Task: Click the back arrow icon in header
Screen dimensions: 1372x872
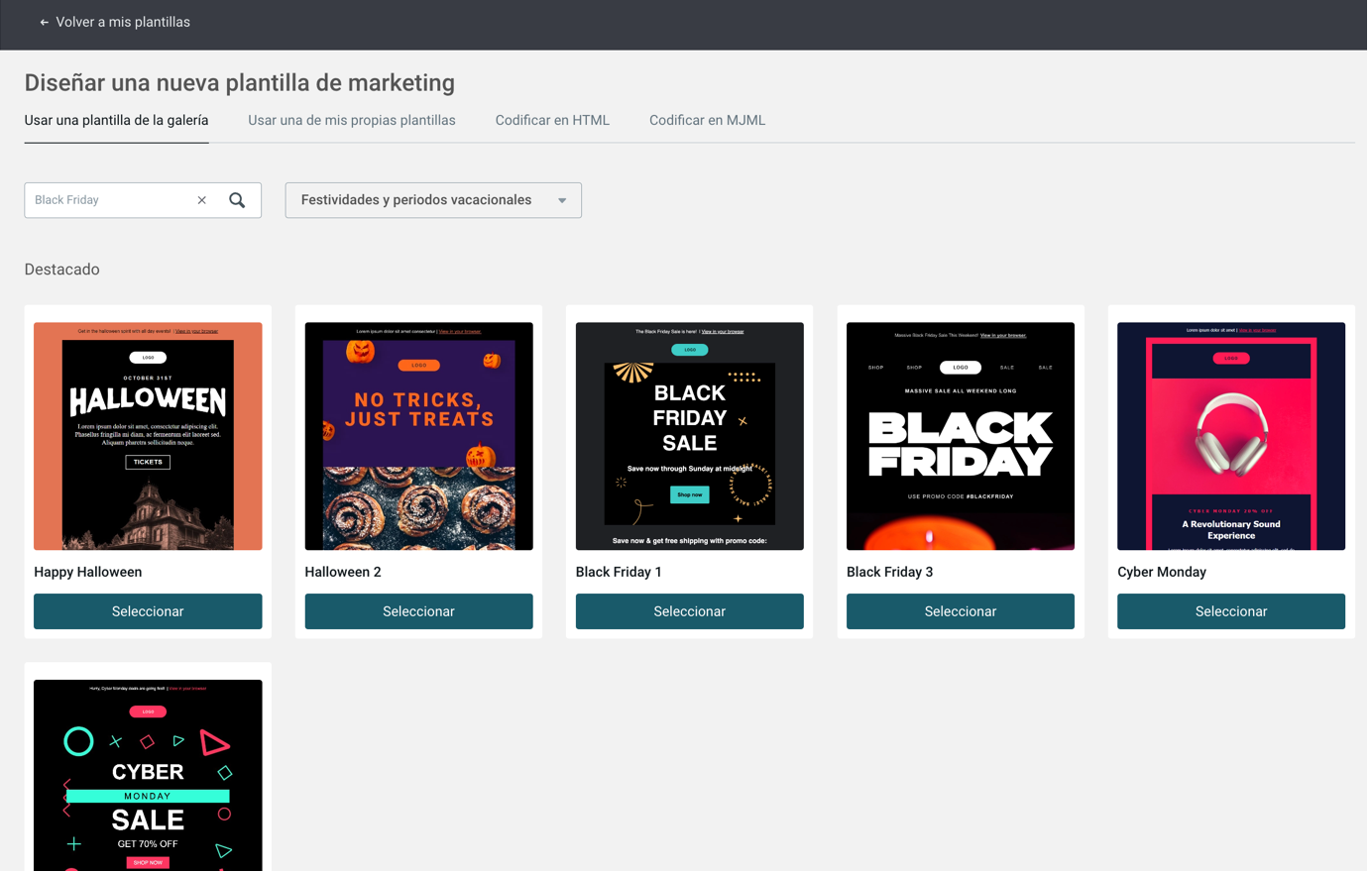Action: (44, 22)
